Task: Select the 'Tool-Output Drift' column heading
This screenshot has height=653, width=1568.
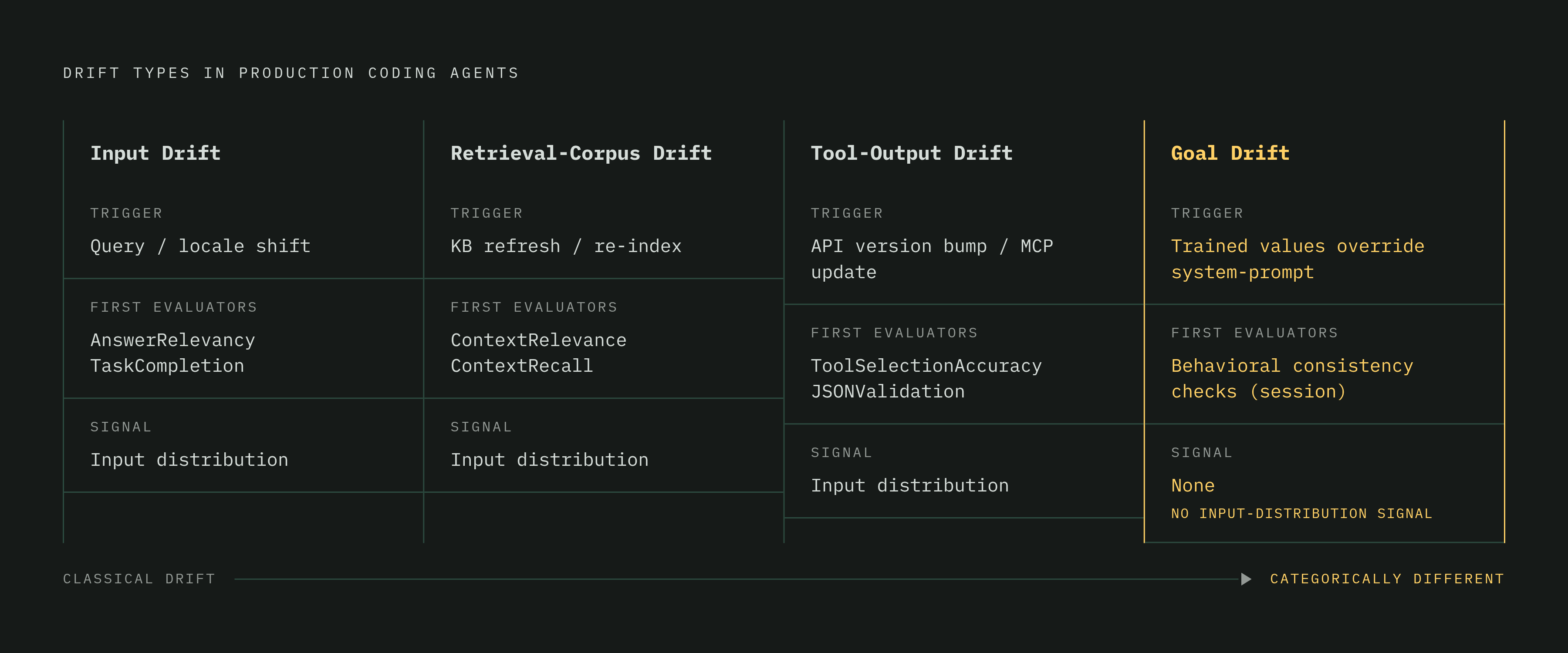Action: [x=912, y=153]
